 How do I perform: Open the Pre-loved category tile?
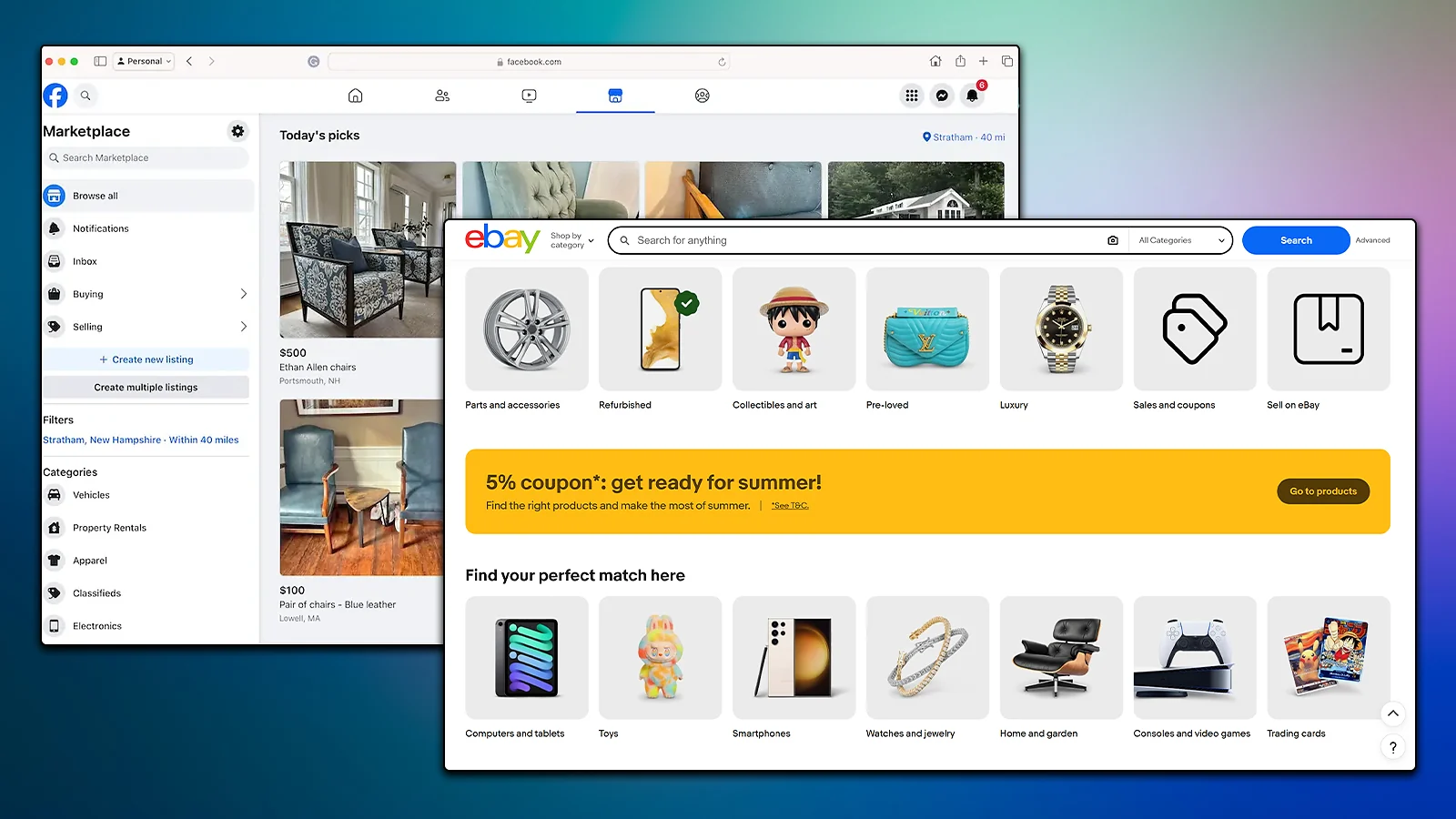click(x=927, y=339)
